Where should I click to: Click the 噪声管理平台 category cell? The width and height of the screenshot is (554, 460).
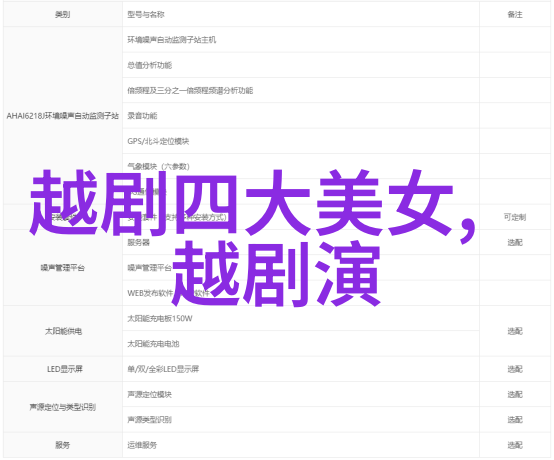point(63,268)
